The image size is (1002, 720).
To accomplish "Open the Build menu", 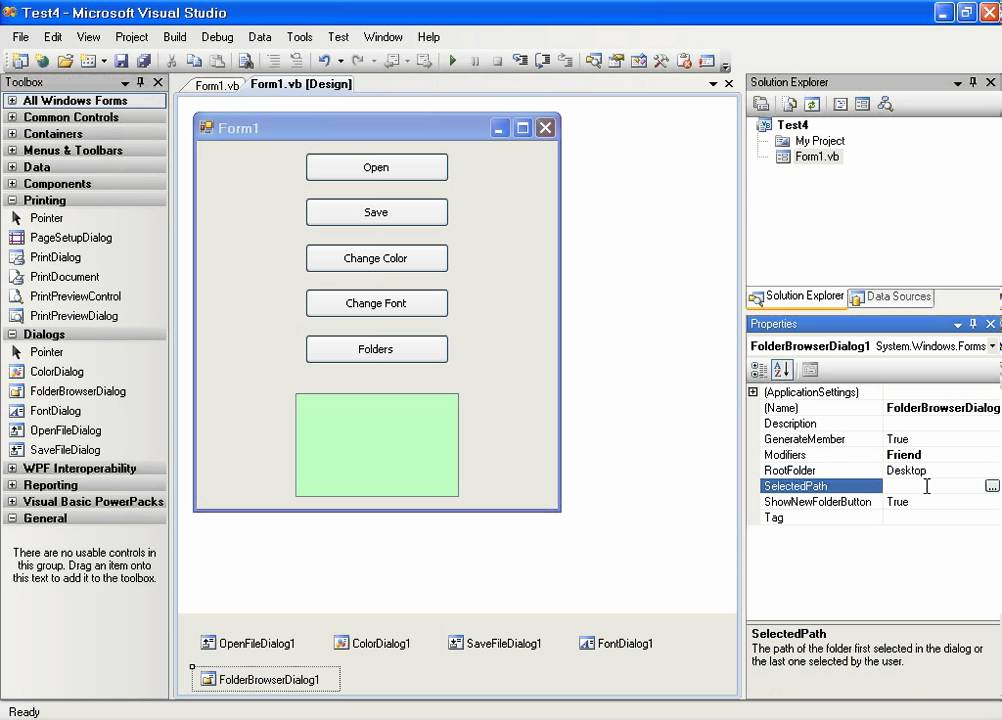I will pos(174,37).
